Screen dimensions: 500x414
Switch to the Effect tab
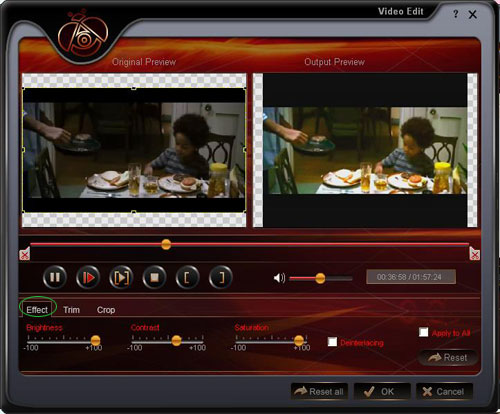pyautogui.click(x=37, y=310)
